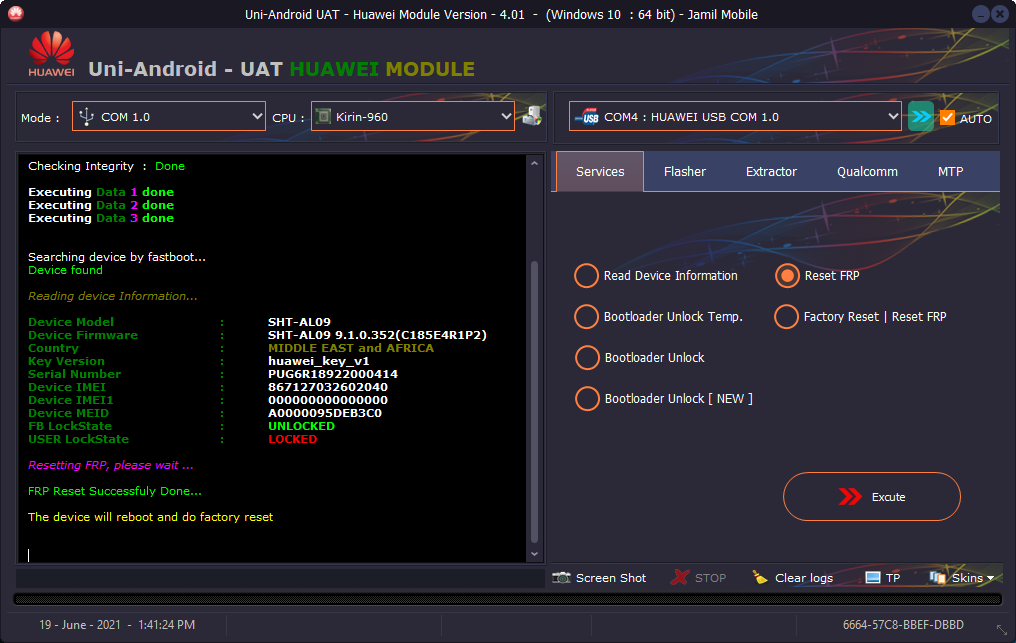Click the USB symbol in Mode dropdown

pos(86,117)
